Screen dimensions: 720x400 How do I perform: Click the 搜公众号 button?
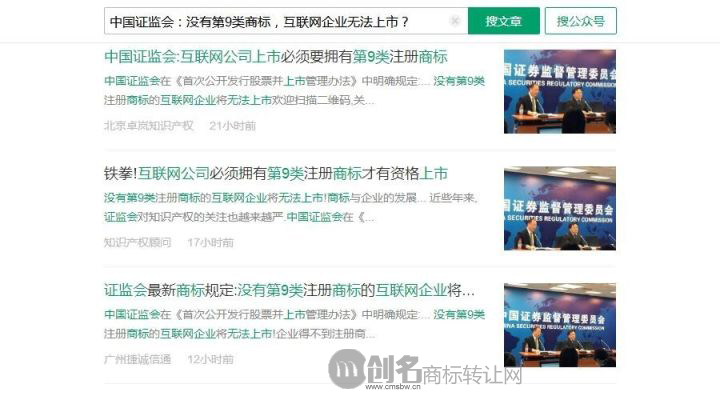(x=580, y=21)
